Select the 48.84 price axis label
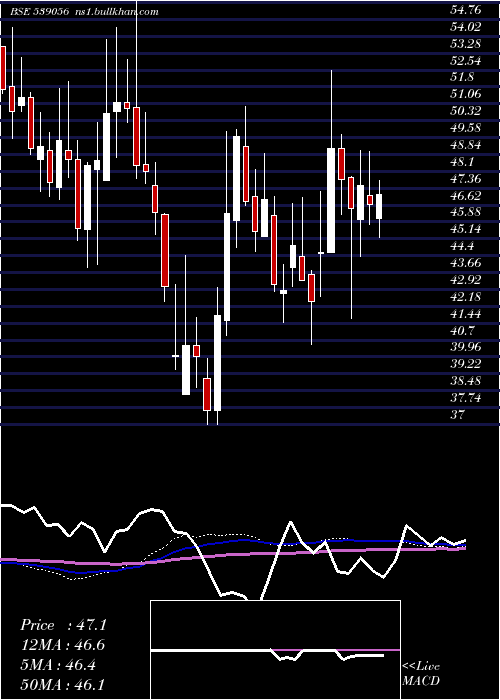This screenshot has width=500, height=700. click(466, 146)
